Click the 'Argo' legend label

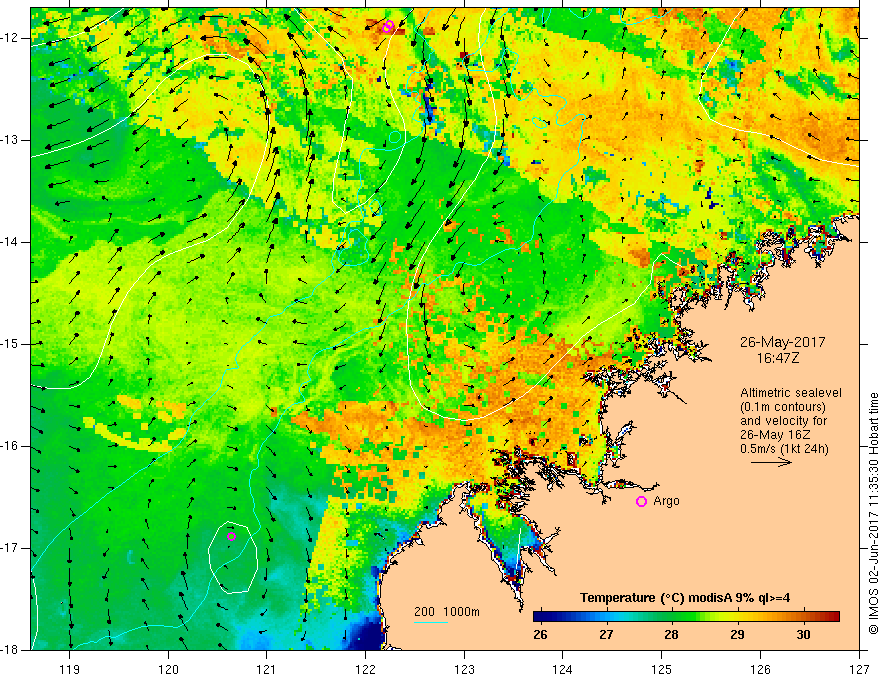point(666,501)
